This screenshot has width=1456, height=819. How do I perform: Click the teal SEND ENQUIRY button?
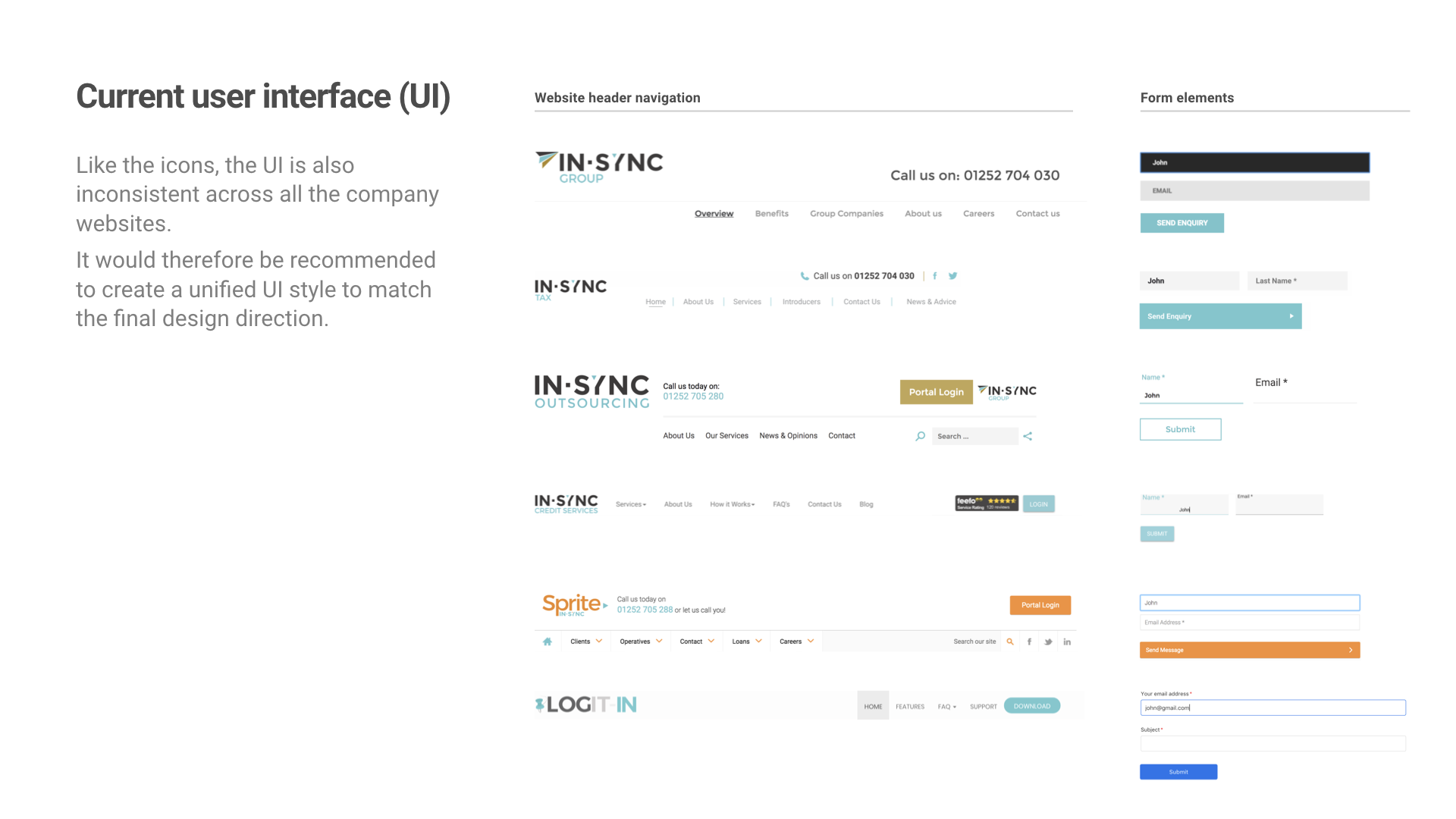[x=1181, y=223]
